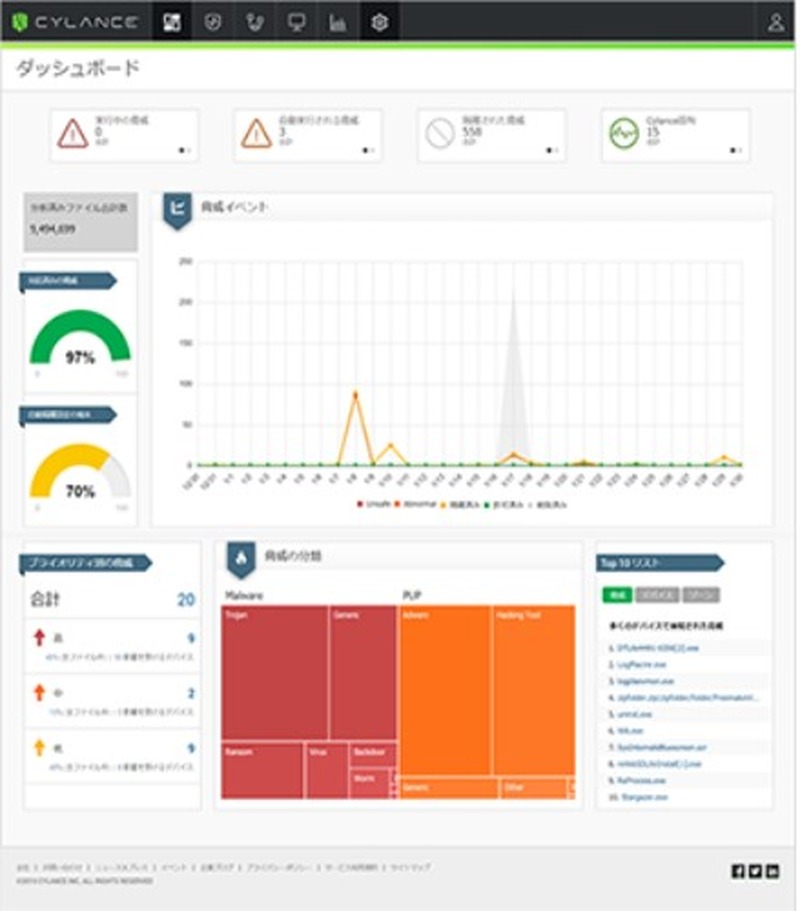Open the high priority threats row
This screenshot has height=911, width=800.
(x=112, y=642)
